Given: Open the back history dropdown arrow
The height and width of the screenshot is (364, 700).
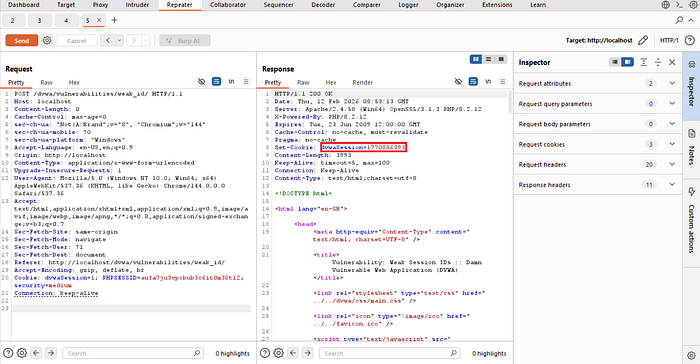Looking at the screenshot, I should pos(119,41).
